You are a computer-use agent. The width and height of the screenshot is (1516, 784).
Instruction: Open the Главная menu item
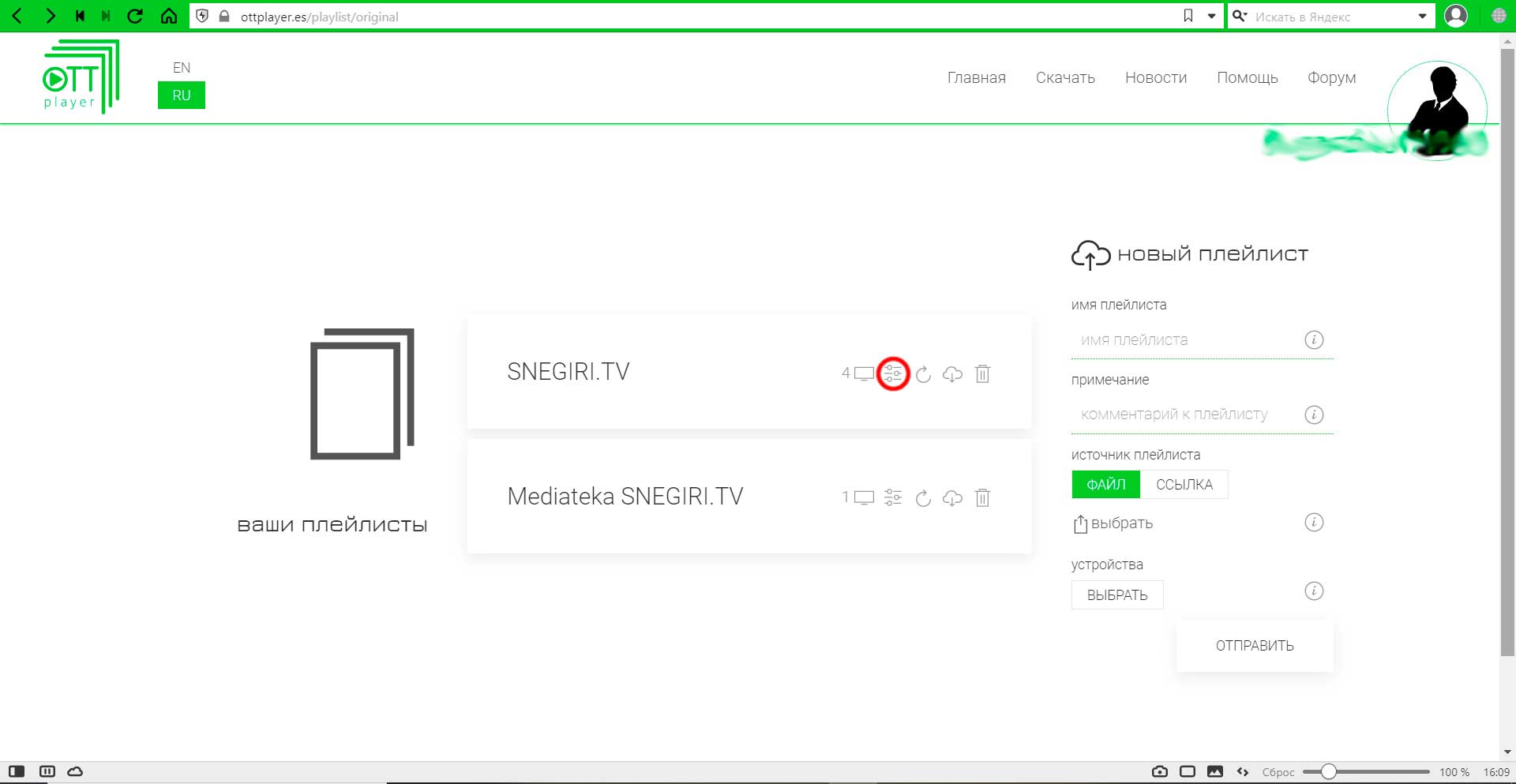click(x=977, y=77)
